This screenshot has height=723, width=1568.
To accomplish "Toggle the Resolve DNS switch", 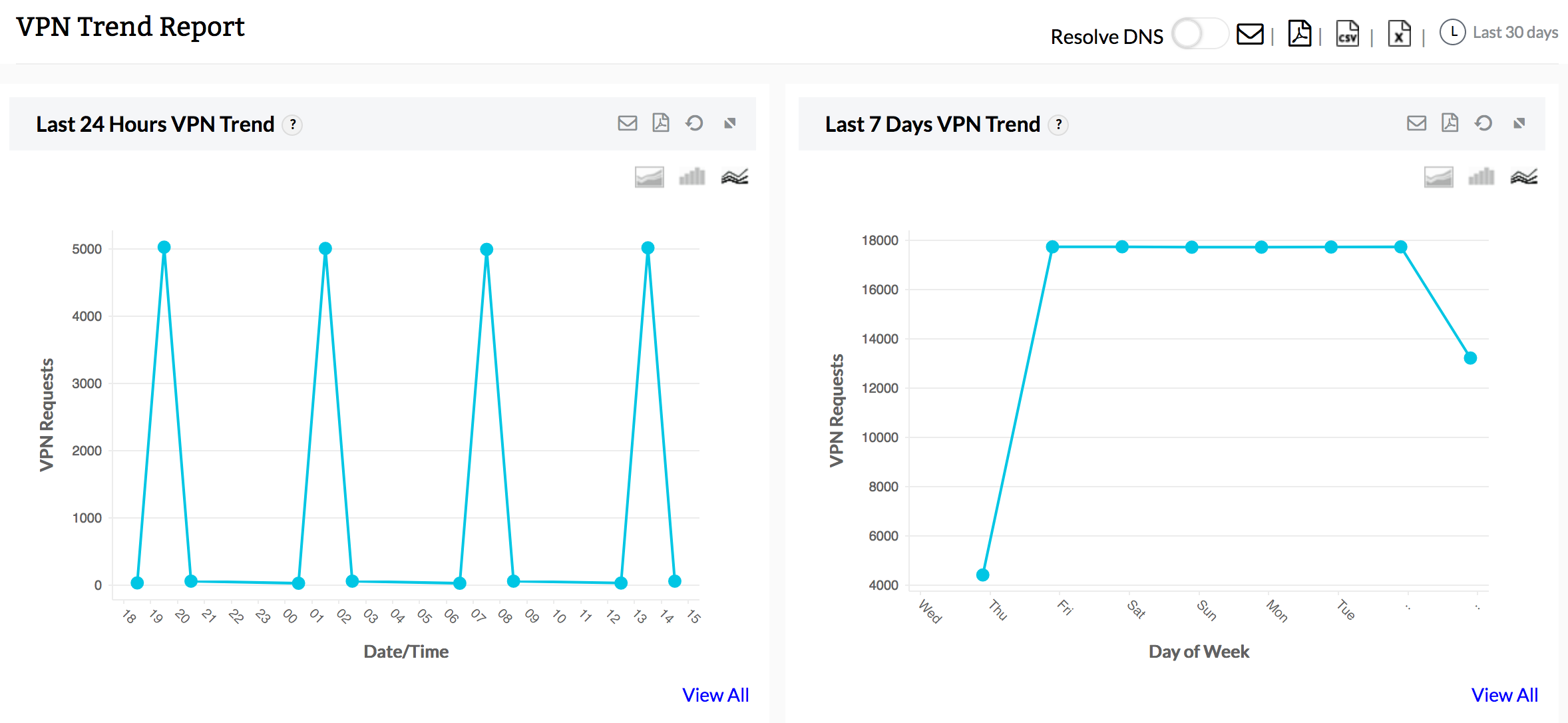I will click(1199, 34).
